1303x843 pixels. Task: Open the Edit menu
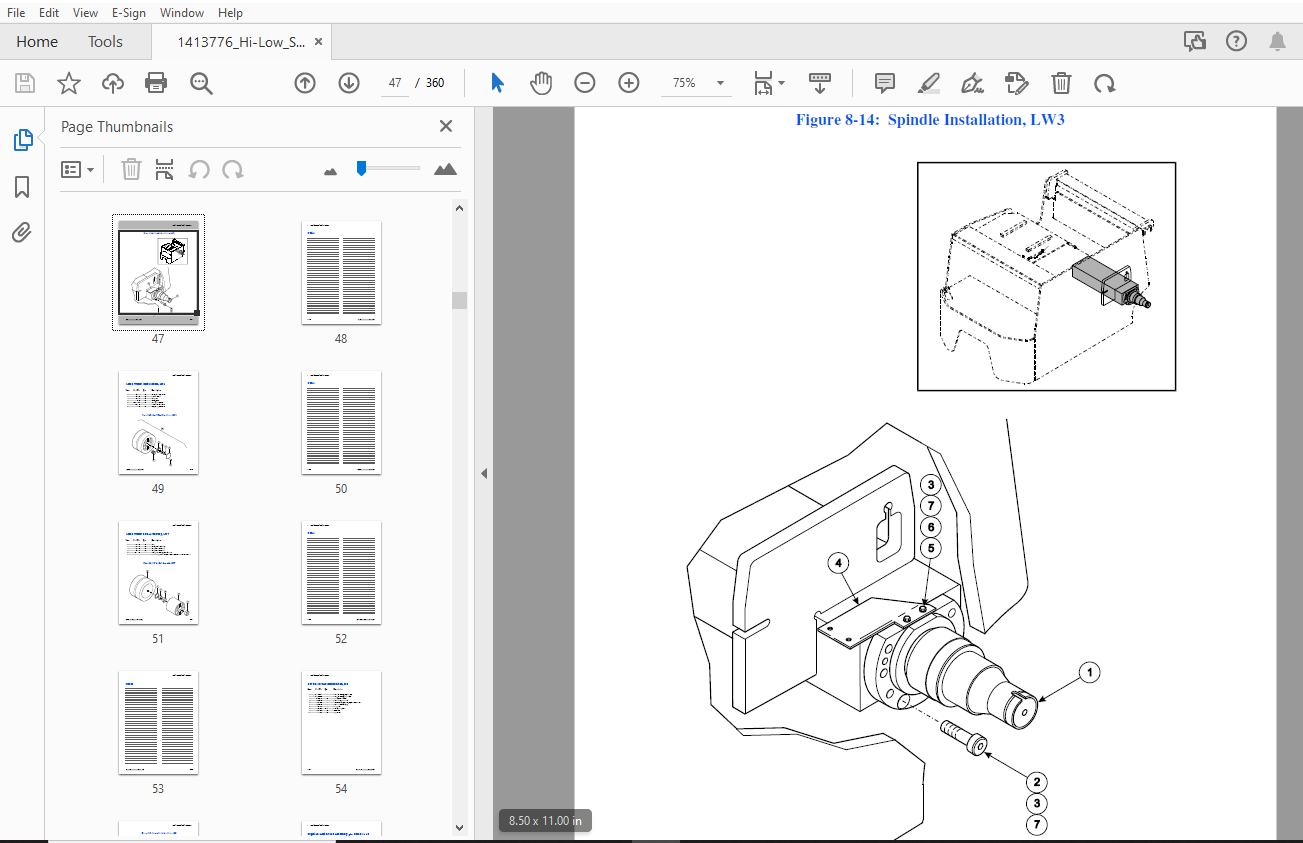click(x=49, y=13)
